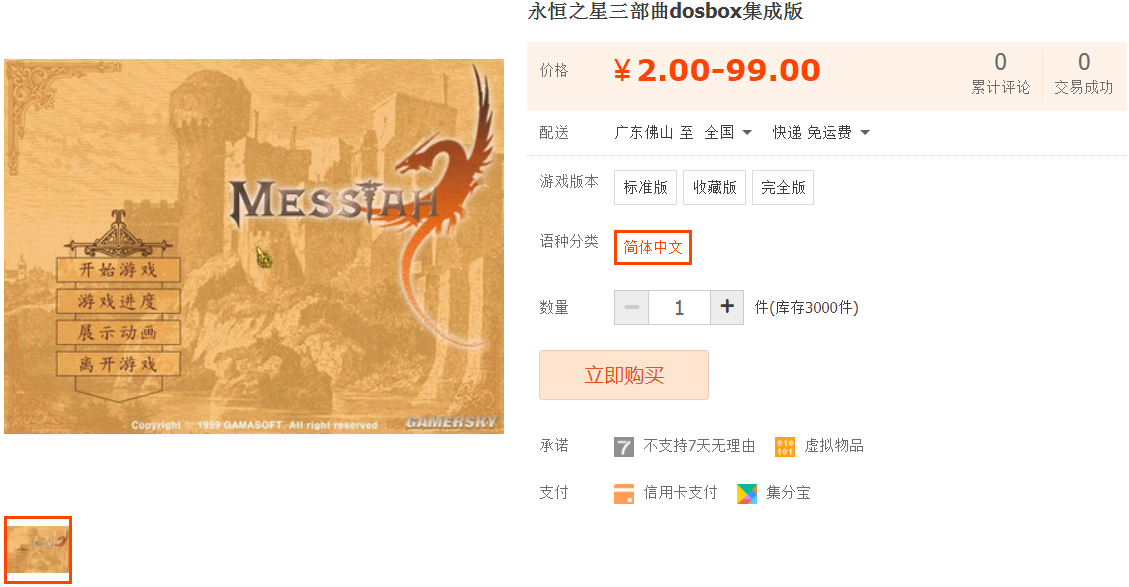
Task: Click the virtual goods orange icon
Action: tap(785, 447)
